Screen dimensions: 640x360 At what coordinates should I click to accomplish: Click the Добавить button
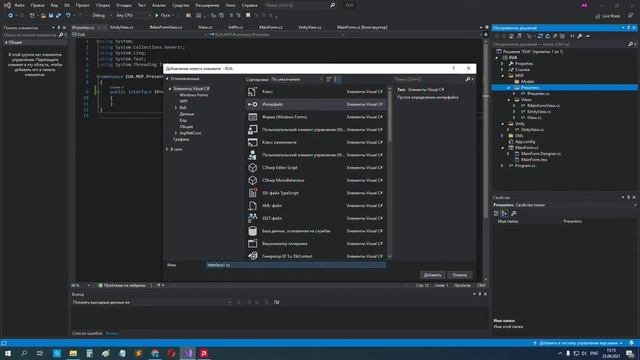(432, 275)
